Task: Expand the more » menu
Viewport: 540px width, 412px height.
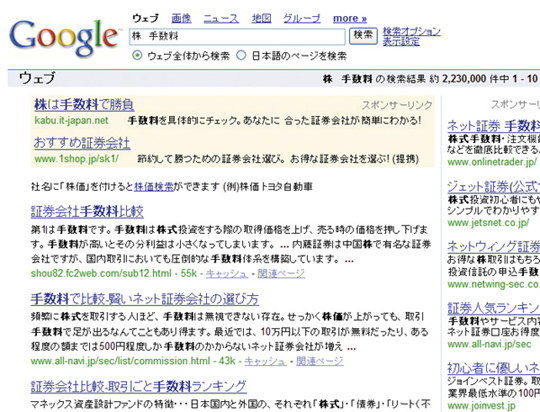Action: [x=350, y=18]
